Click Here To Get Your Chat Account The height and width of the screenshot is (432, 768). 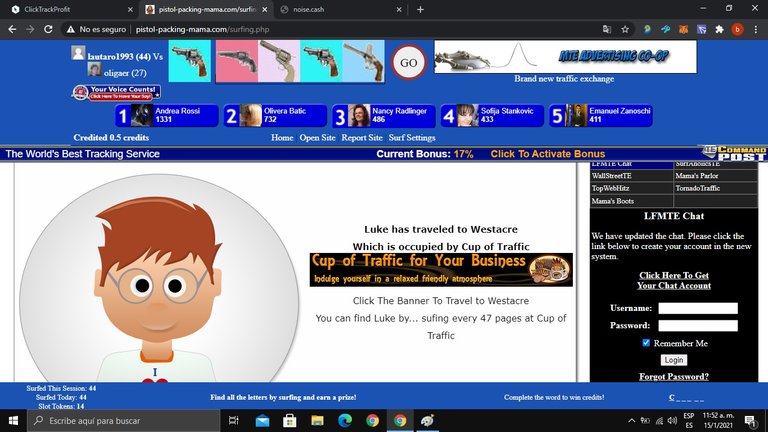pos(673,281)
